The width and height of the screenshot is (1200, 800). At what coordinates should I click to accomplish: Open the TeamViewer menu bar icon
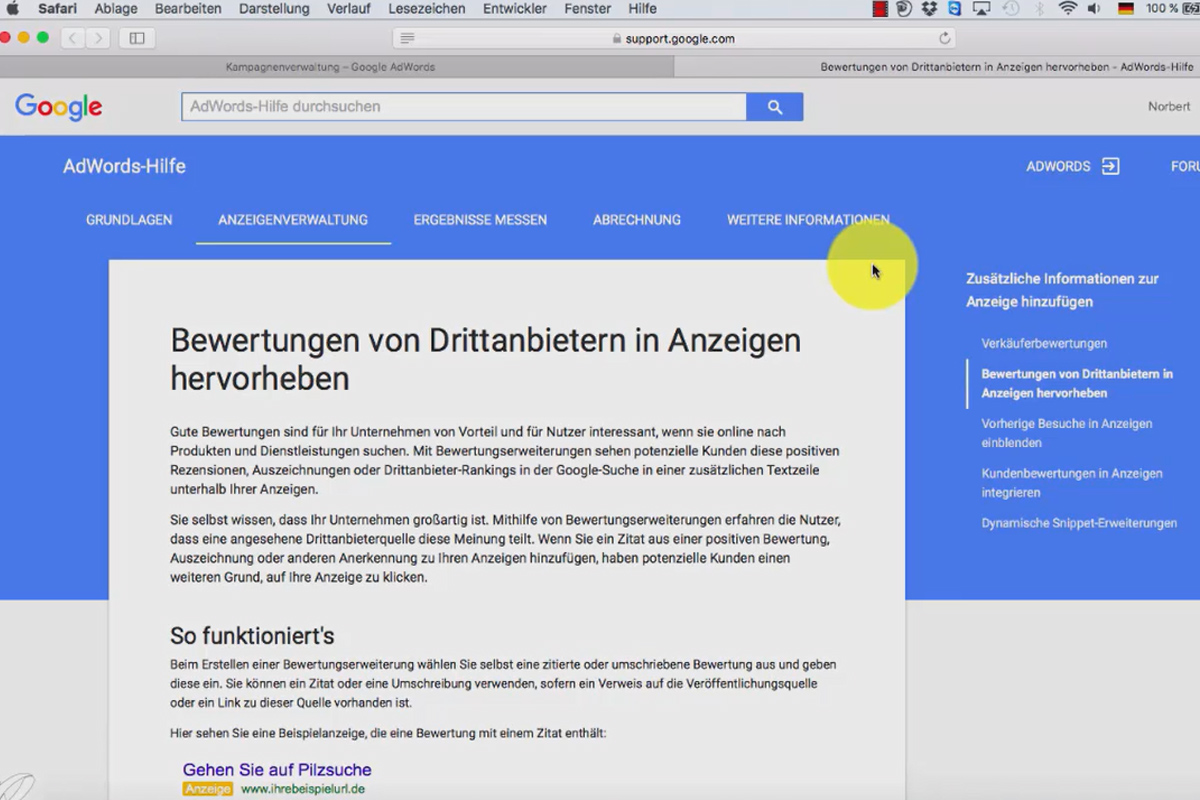tap(954, 9)
